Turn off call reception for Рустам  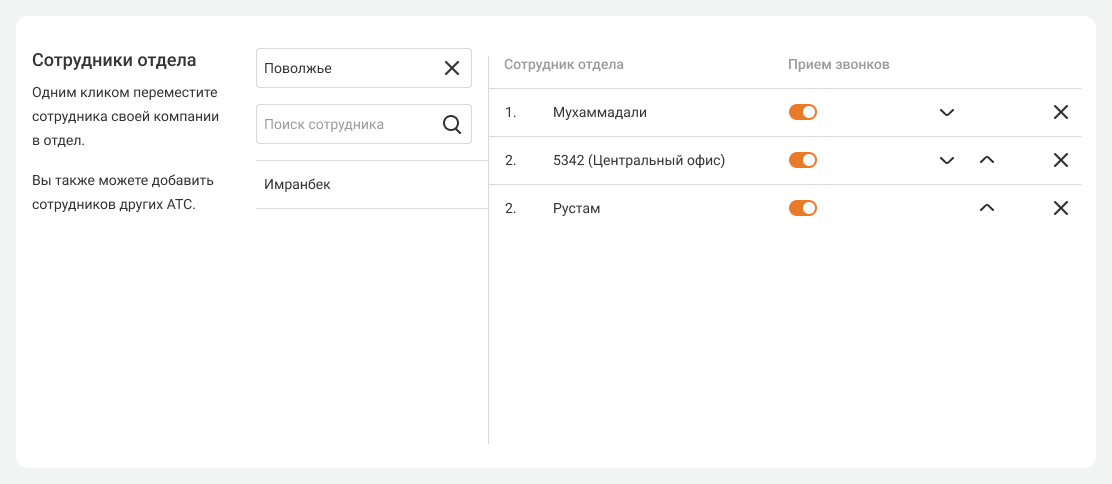803,208
